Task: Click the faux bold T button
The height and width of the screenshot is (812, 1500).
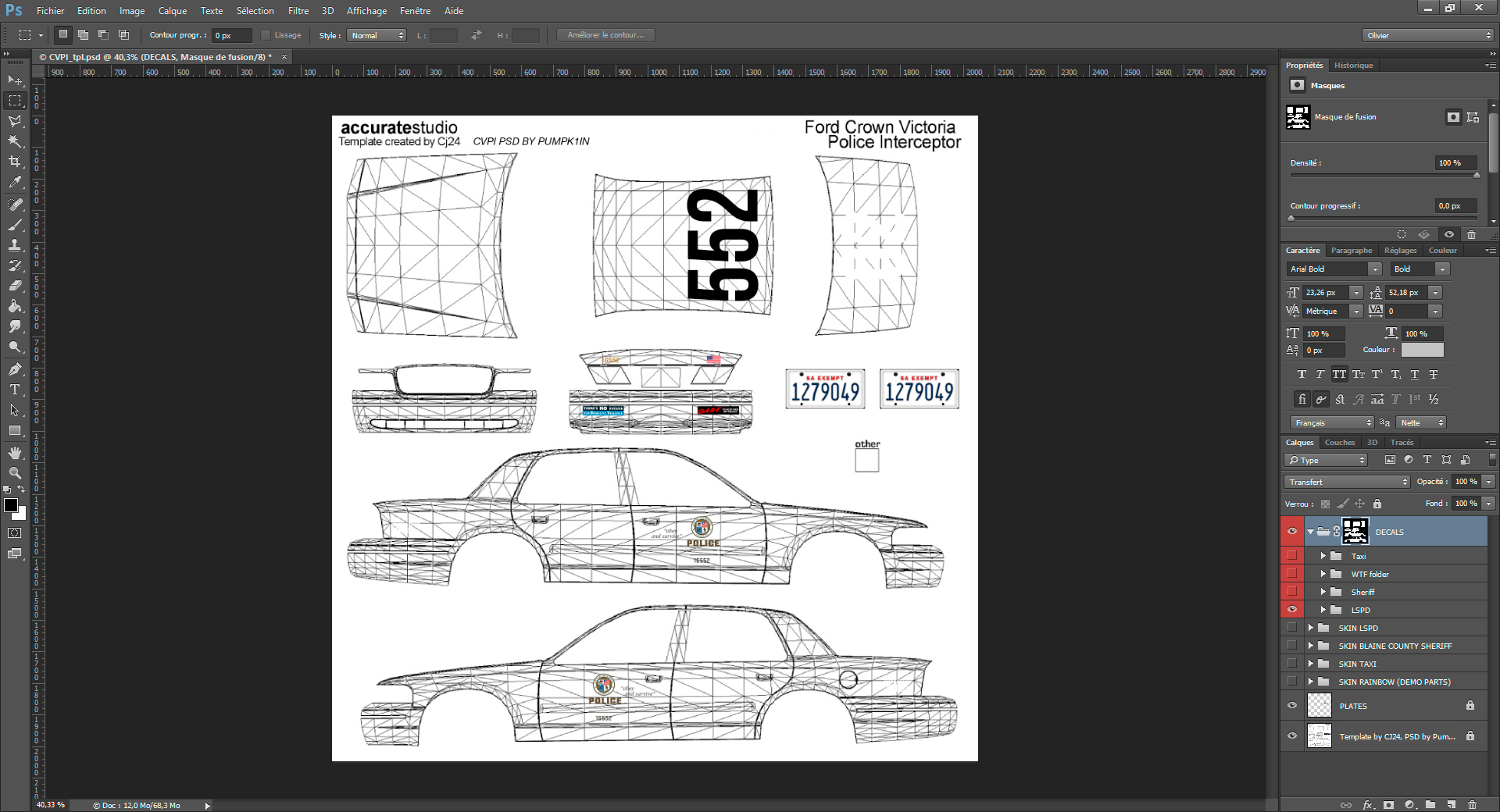Action: pos(1302,375)
